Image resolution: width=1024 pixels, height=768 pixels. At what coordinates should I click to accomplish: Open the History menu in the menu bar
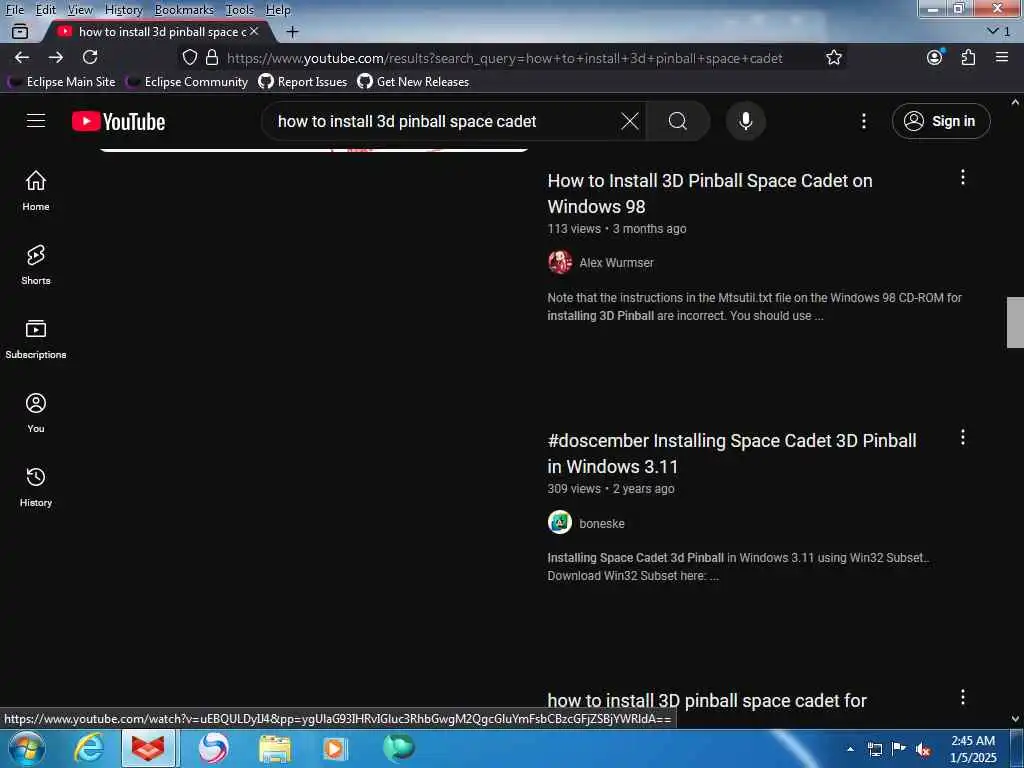point(123,10)
